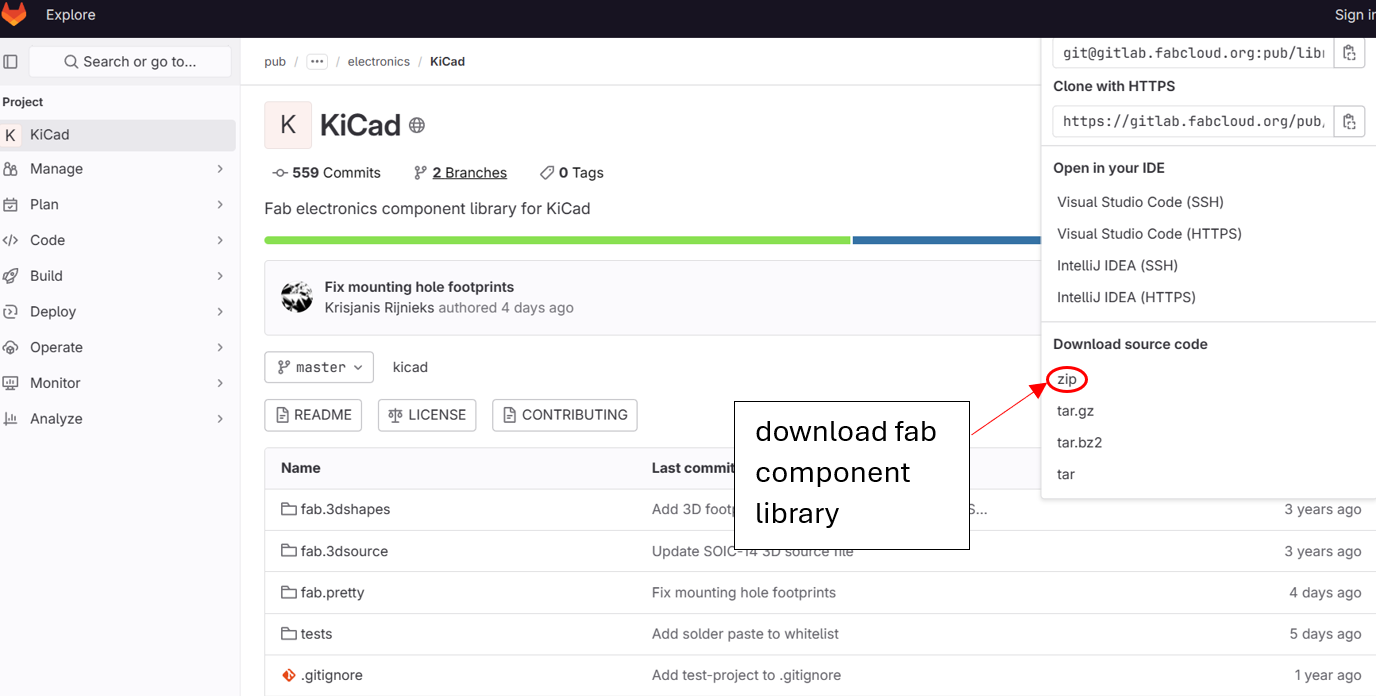Expand the Manage menu chevron
Screen dimensions: 1376x696
click(220, 169)
